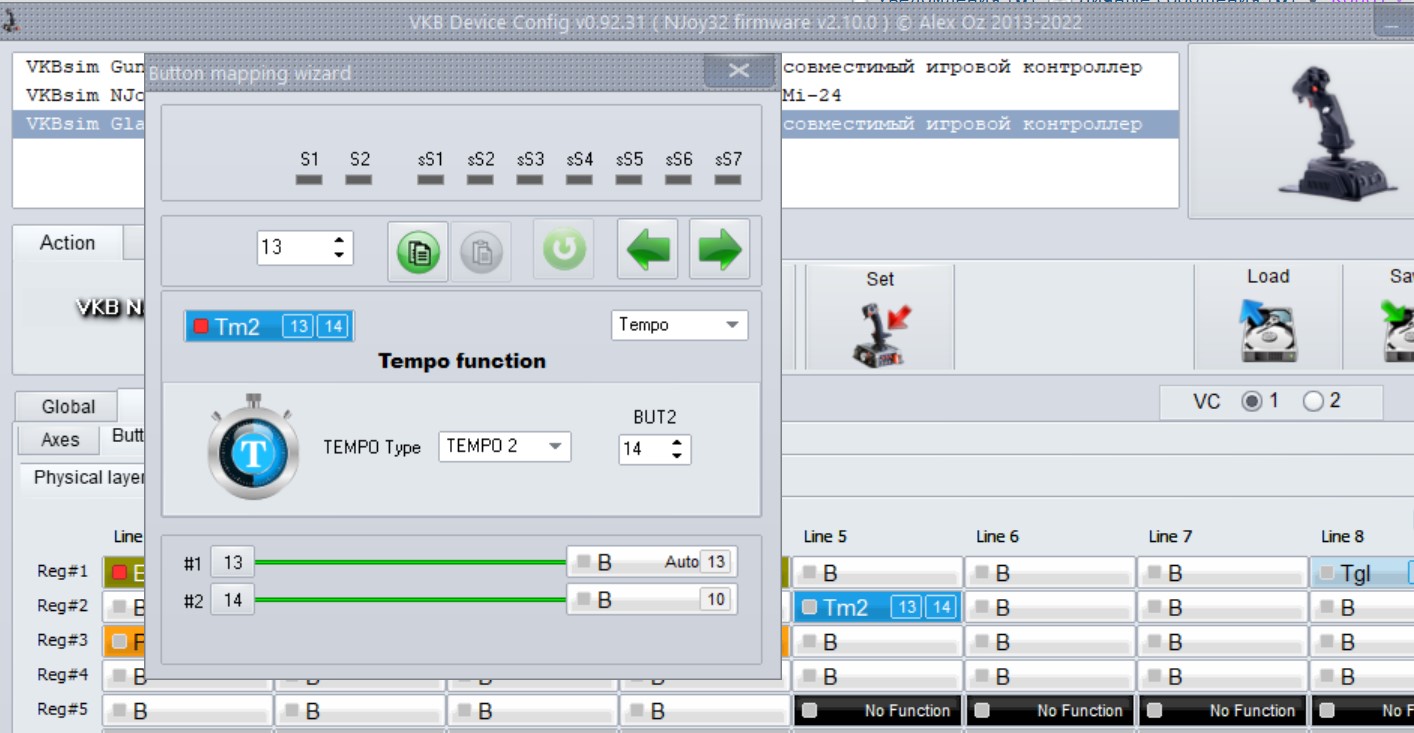Click the Tm2 button label in wizard
The width and height of the screenshot is (1414, 733).
[x=269, y=326]
